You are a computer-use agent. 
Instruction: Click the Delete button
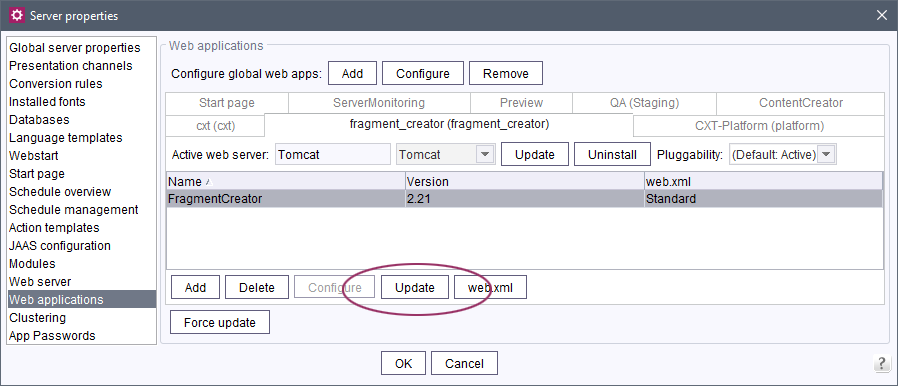(x=257, y=287)
